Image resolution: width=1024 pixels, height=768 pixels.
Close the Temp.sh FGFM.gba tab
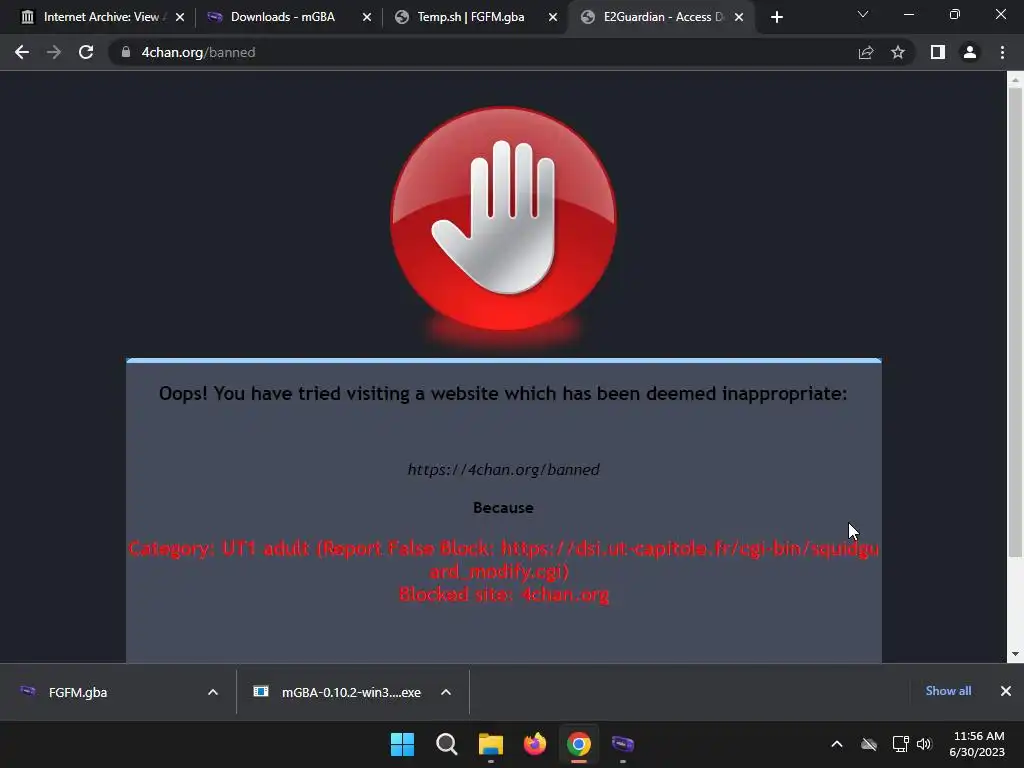552,17
